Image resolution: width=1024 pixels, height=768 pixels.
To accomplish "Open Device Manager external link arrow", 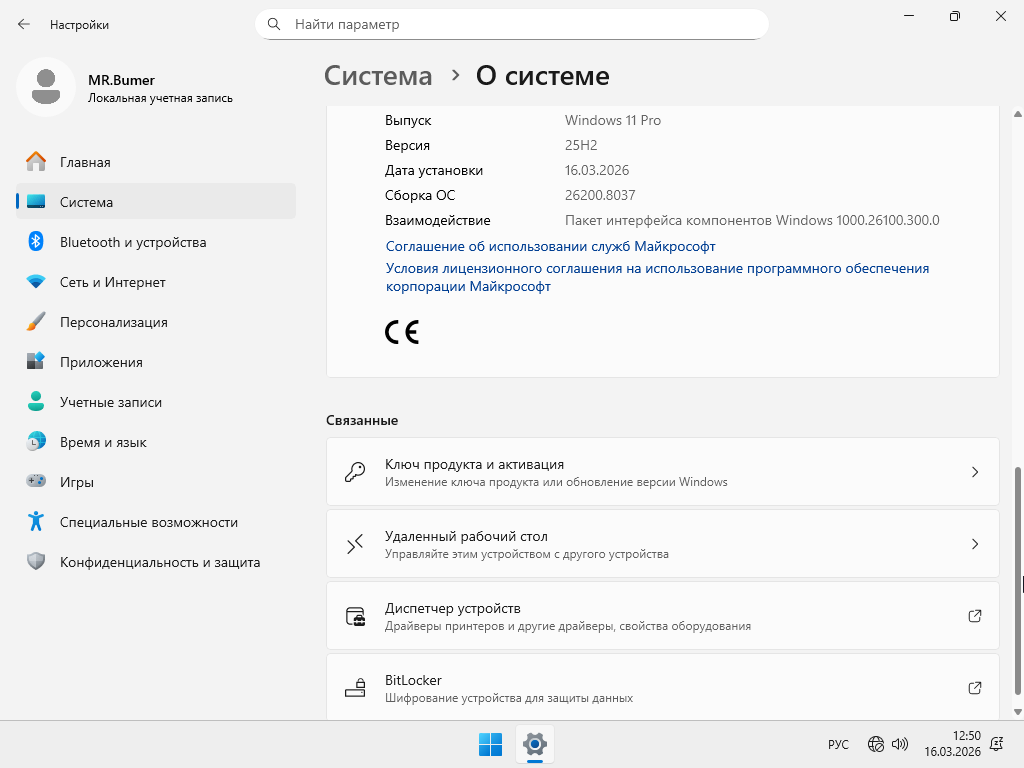I will (975, 616).
